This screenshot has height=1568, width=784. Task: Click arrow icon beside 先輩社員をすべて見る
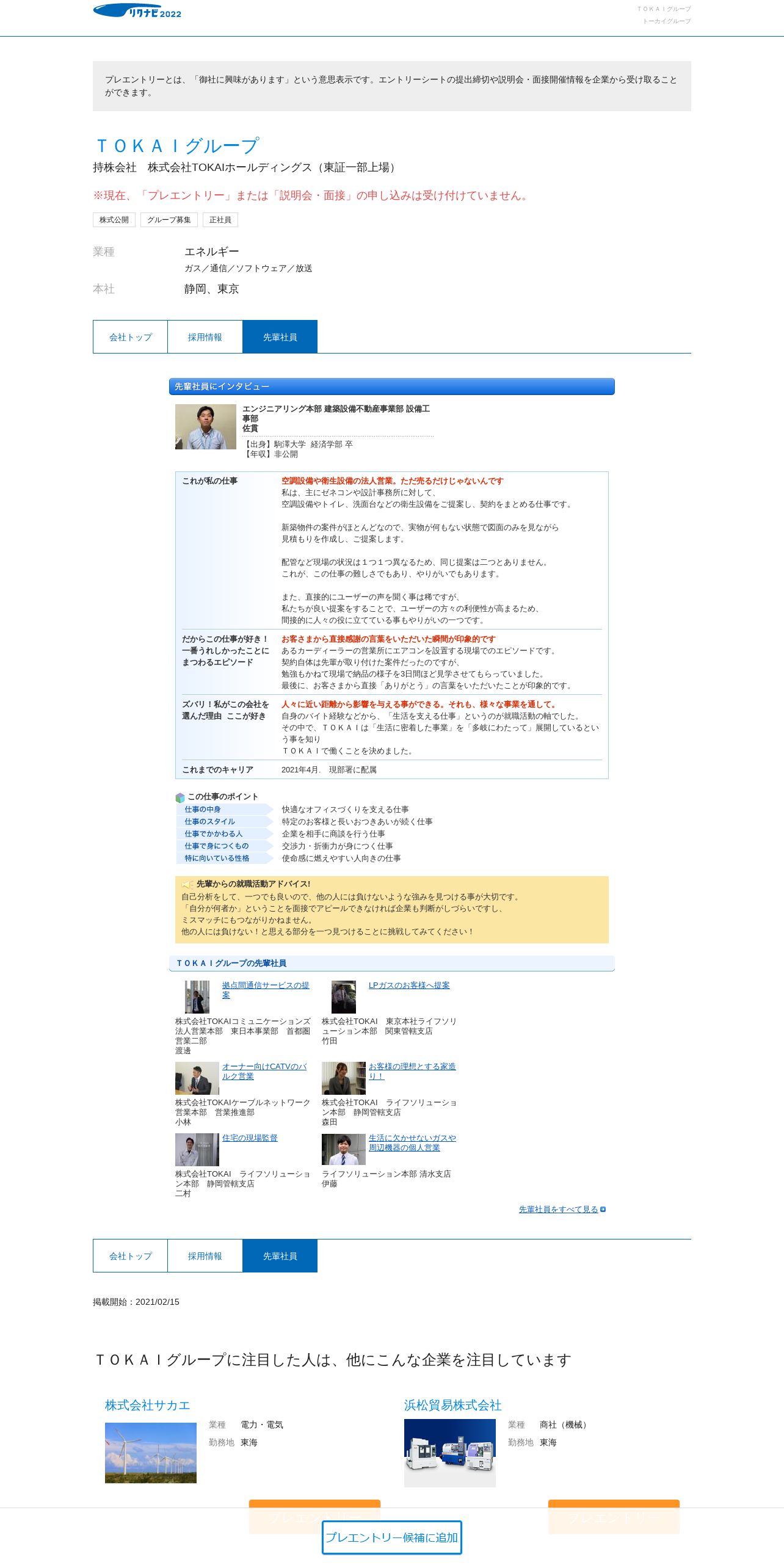[x=603, y=1209]
